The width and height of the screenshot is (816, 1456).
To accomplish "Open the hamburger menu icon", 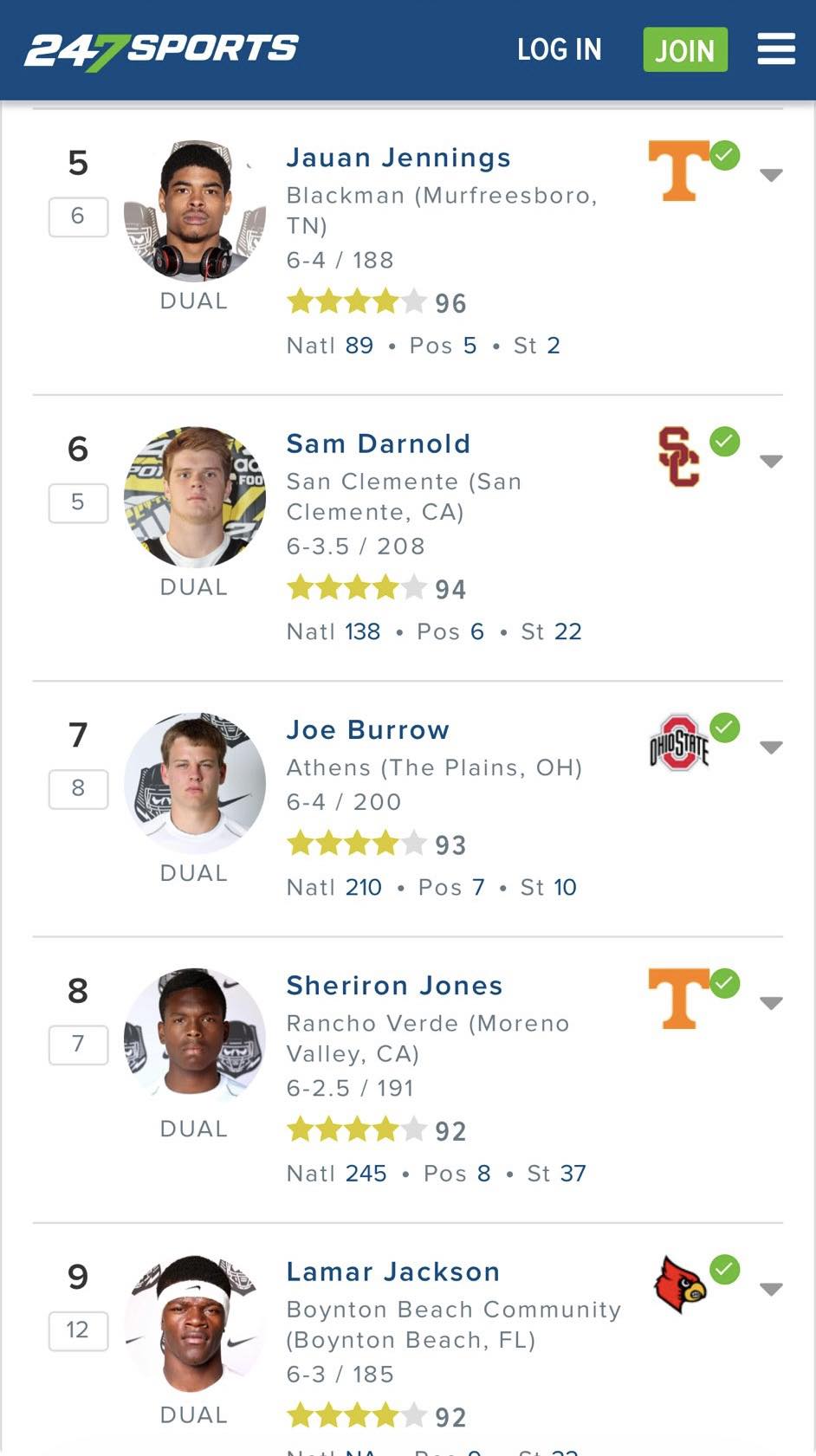I will (x=776, y=49).
